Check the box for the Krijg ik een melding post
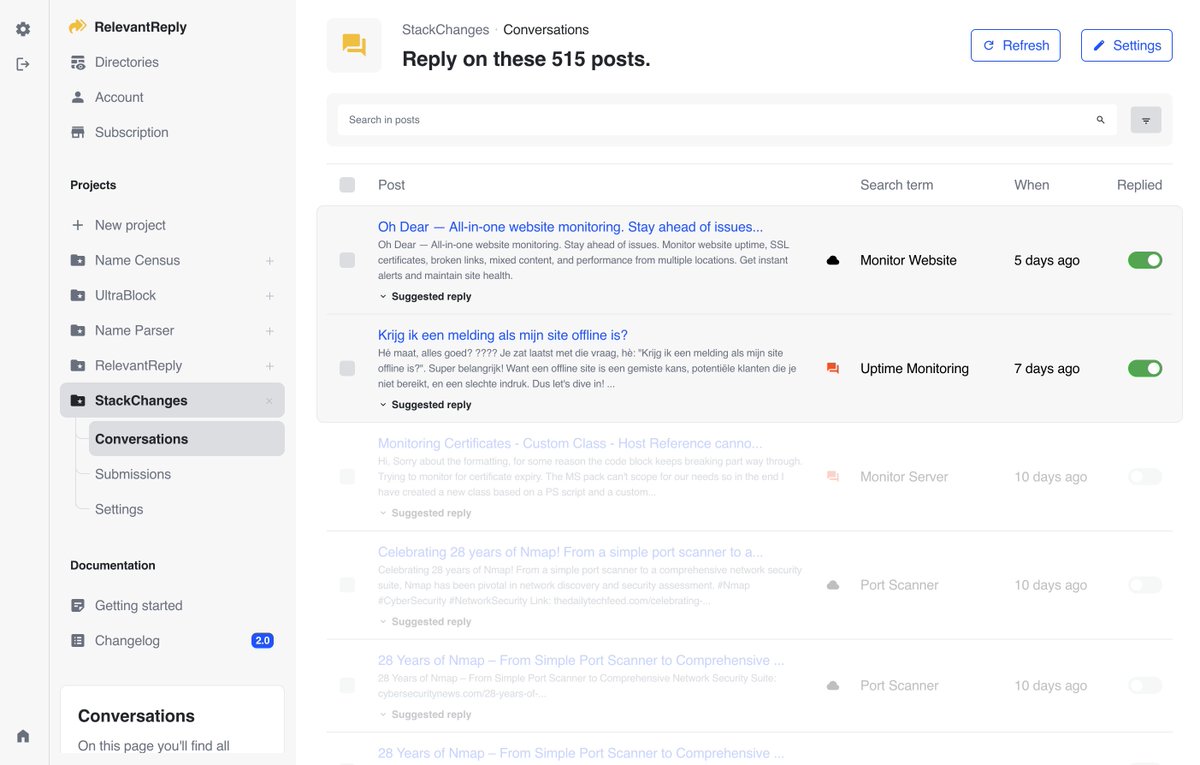 point(347,369)
